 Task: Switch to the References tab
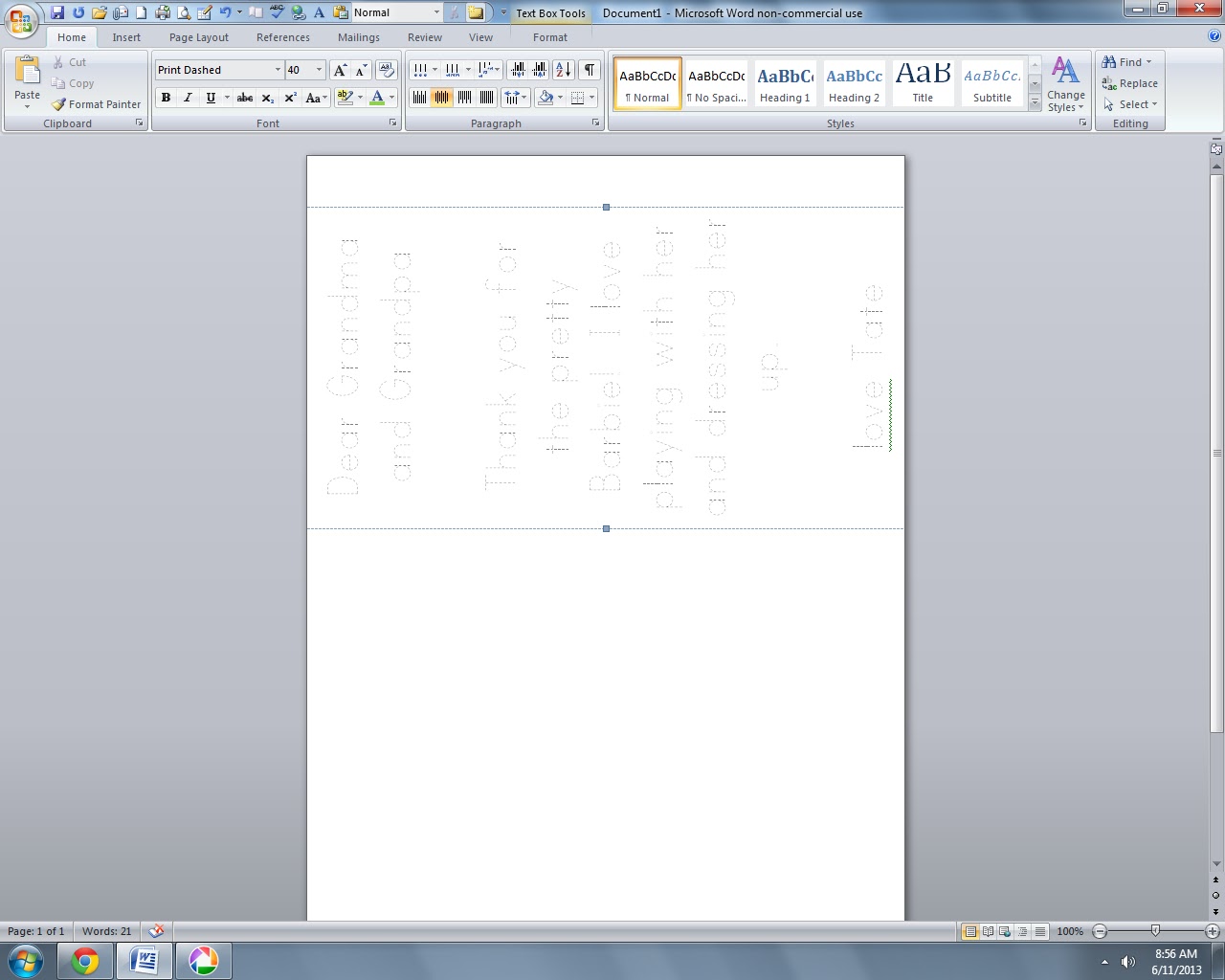(283, 37)
